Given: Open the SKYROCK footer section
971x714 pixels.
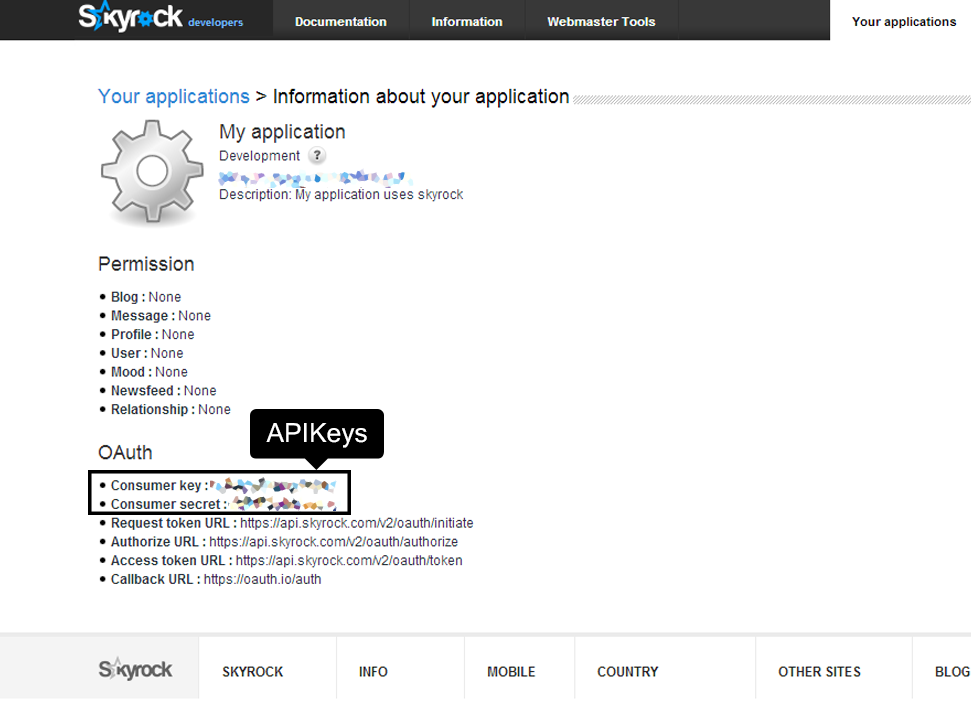Looking at the screenshot, I should tap(253, 672).
